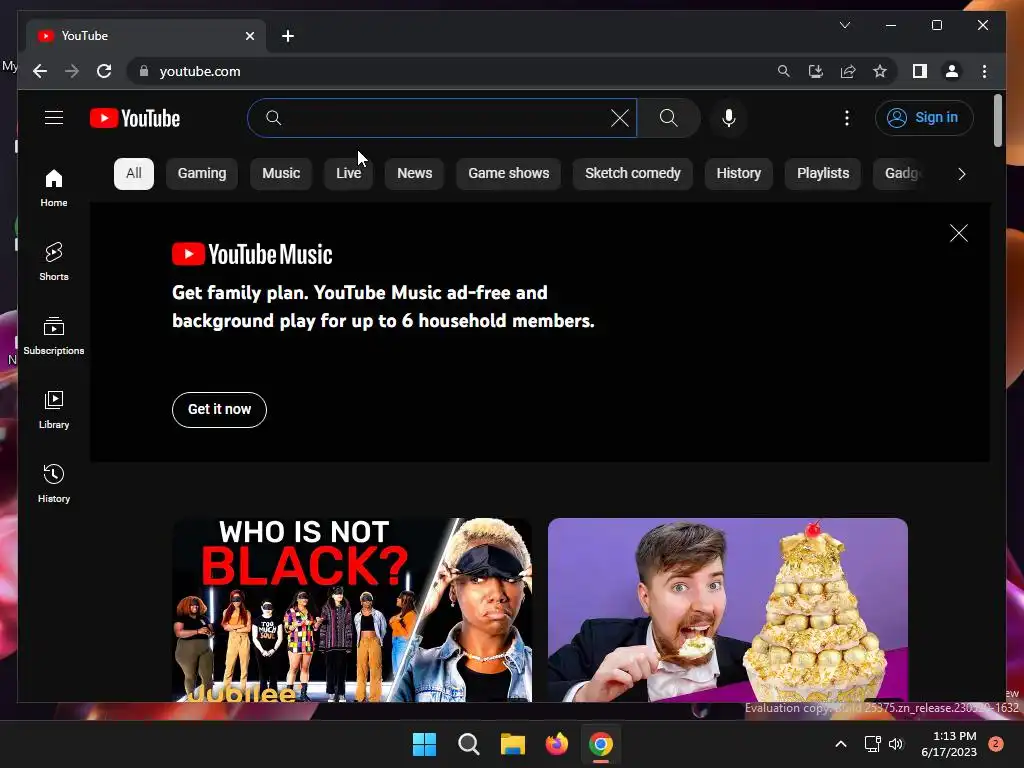Bookmark this tab with the star icon
This screenshot has height=768, width=1024.
click(880, 71)
